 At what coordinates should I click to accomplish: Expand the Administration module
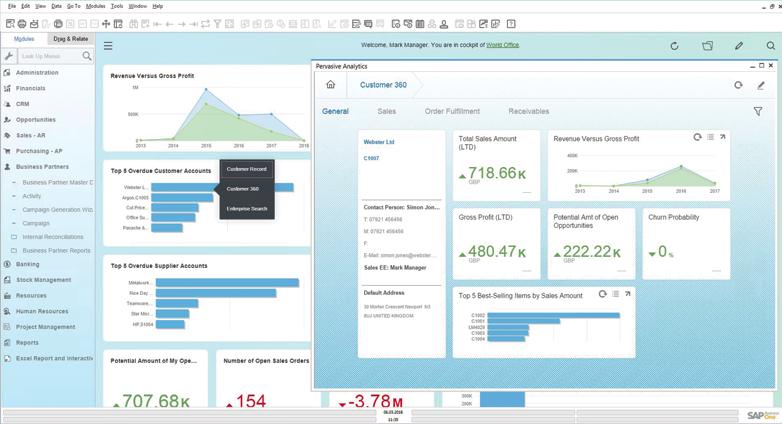click(x=37, y=72)
